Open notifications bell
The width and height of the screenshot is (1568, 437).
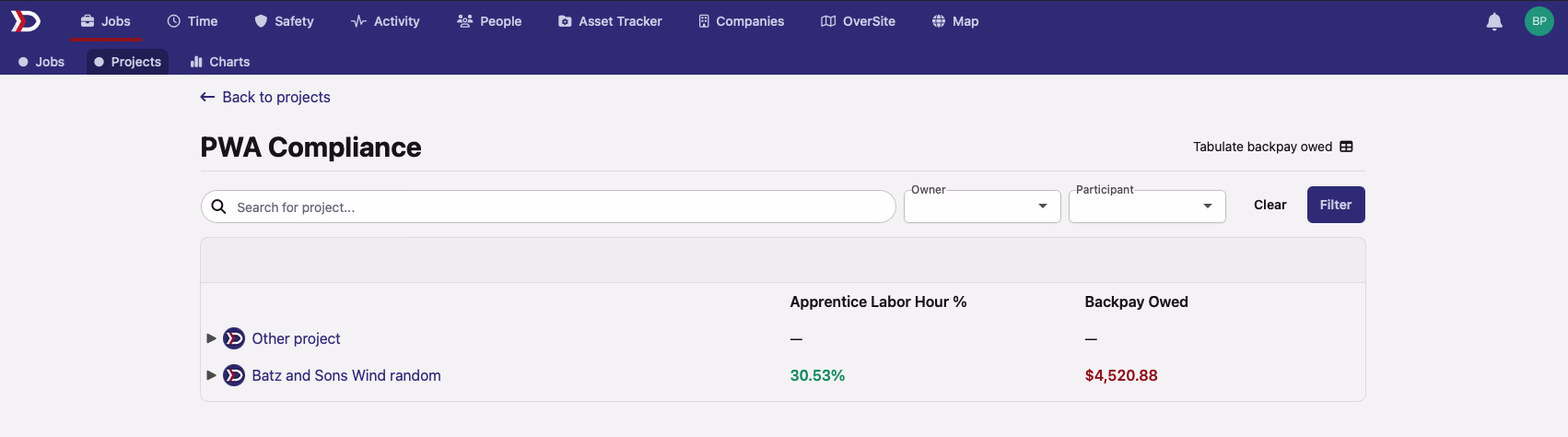point(1494,21)
